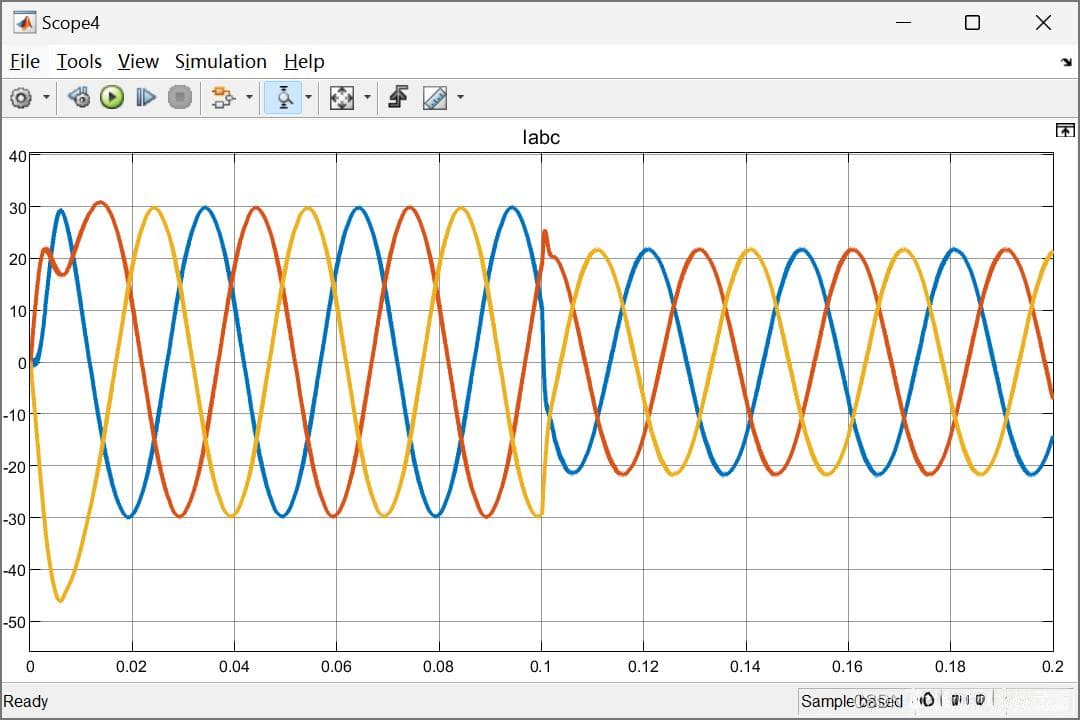Open Configuration Properties gear icon
This screenshot has height=720, width=1080.
(x=21, y=98)
